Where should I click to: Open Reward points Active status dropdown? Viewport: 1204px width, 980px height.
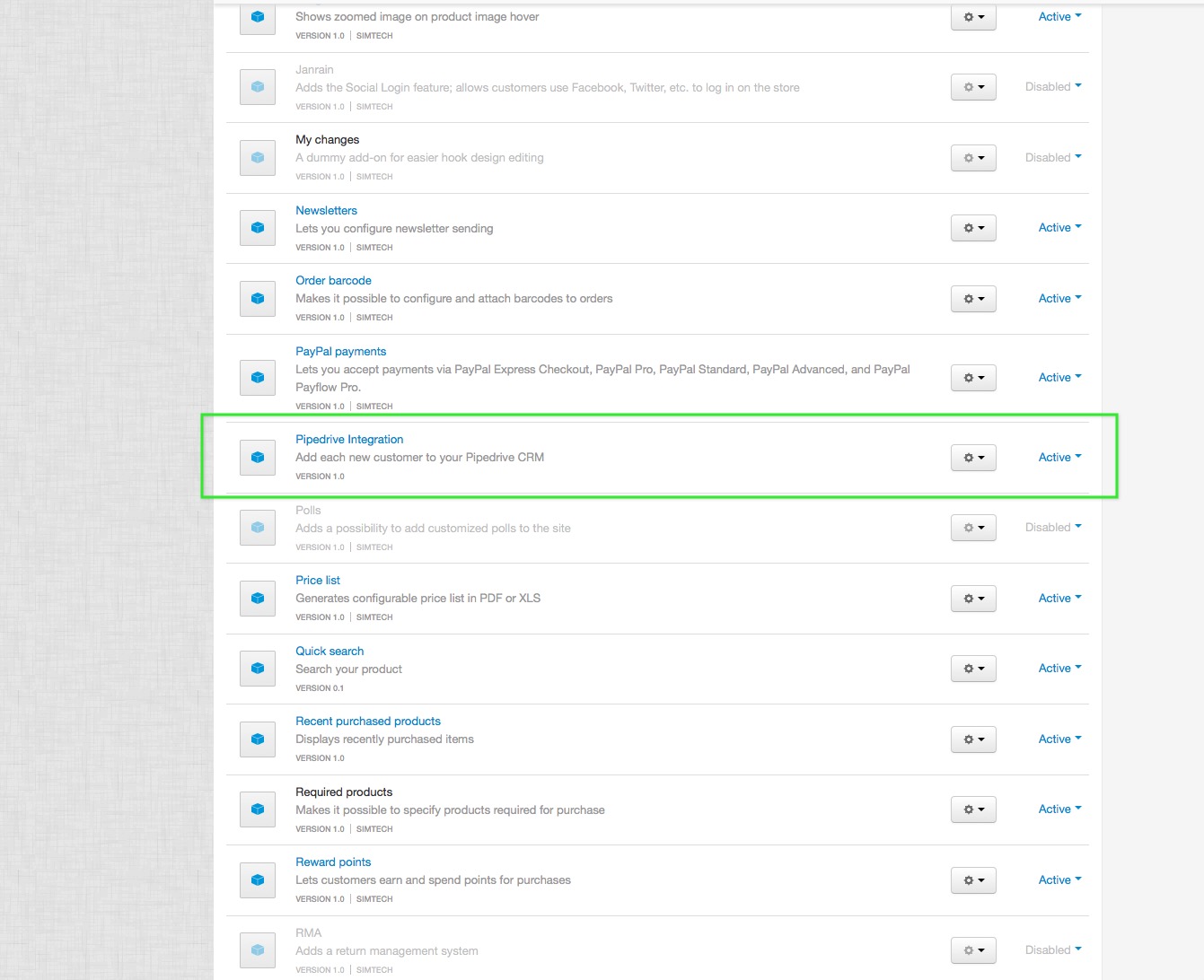coord(1059,880)
